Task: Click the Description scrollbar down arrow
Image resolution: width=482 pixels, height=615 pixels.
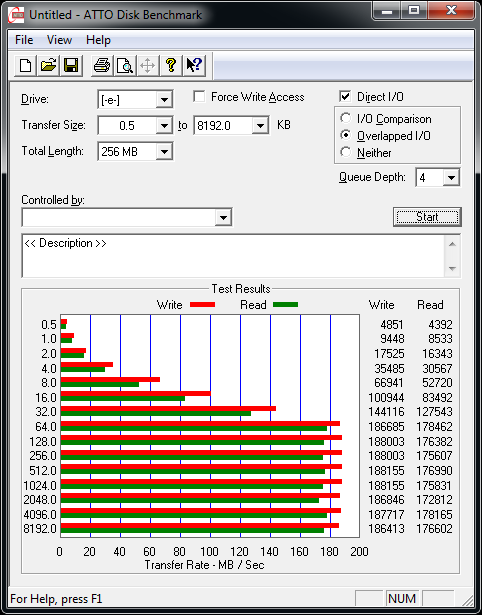Action: pos(452,269)
